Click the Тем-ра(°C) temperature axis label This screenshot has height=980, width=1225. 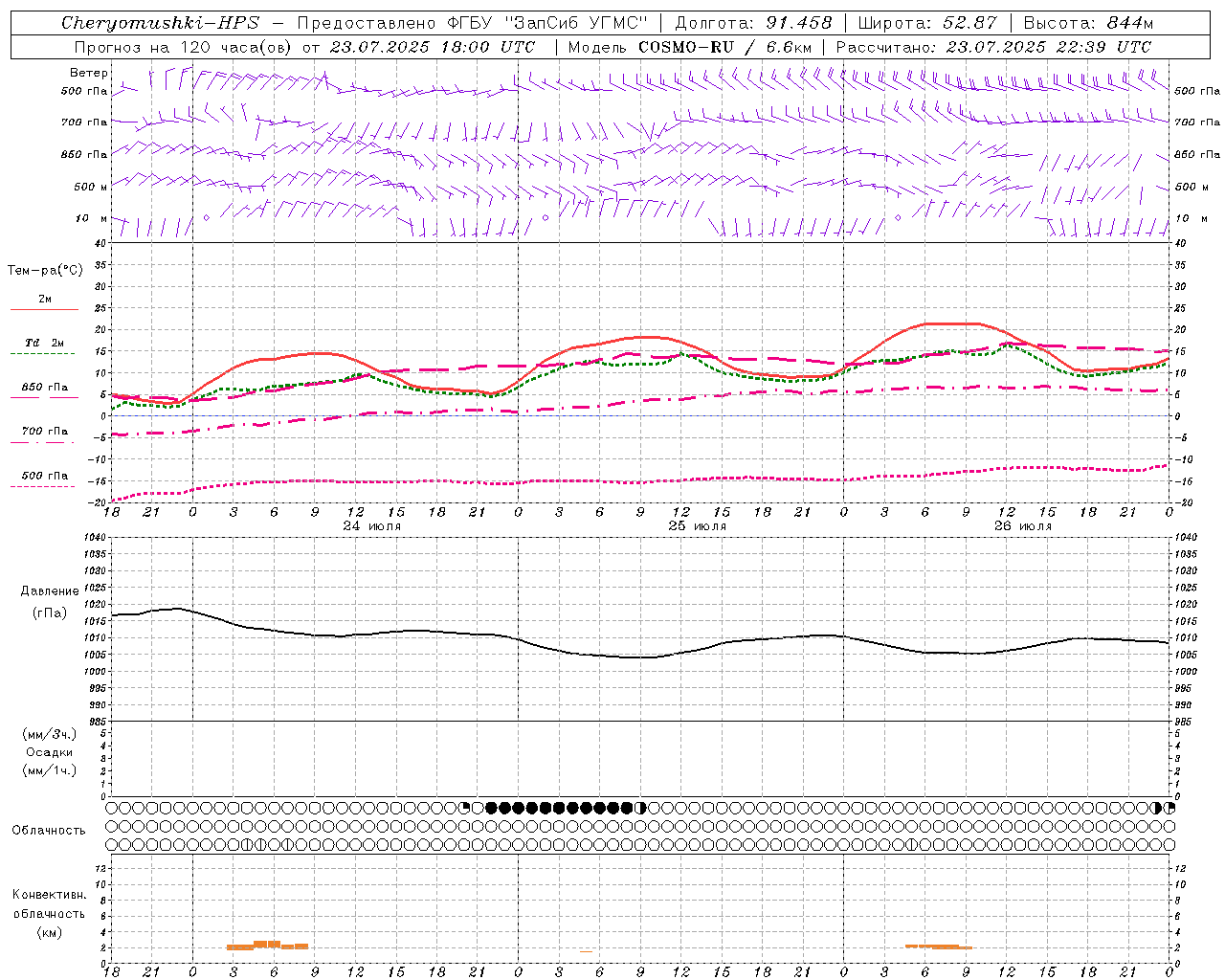click(45, 271)
